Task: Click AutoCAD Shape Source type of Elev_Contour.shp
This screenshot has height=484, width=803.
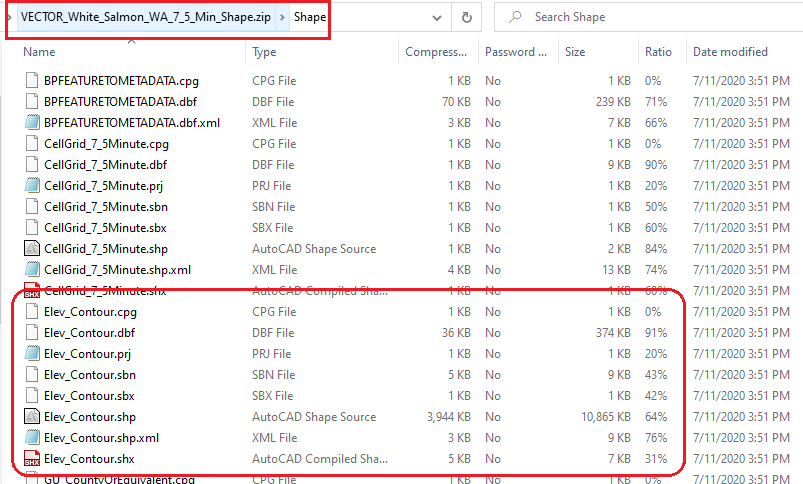Action: tap(314, 416)
